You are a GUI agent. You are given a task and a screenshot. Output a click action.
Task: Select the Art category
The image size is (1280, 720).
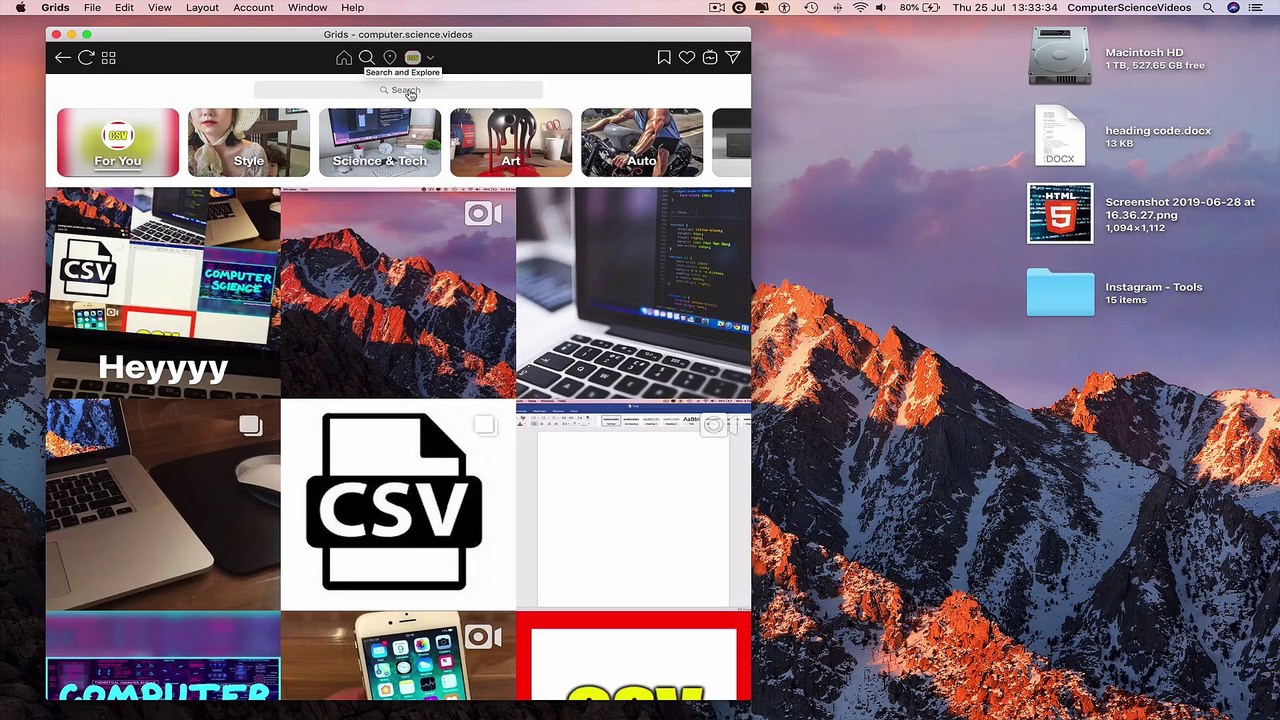[x=511, y=143]
